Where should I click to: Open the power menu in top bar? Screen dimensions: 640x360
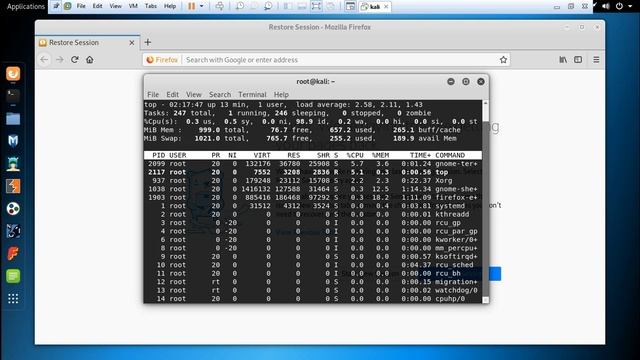coord(620,6)
